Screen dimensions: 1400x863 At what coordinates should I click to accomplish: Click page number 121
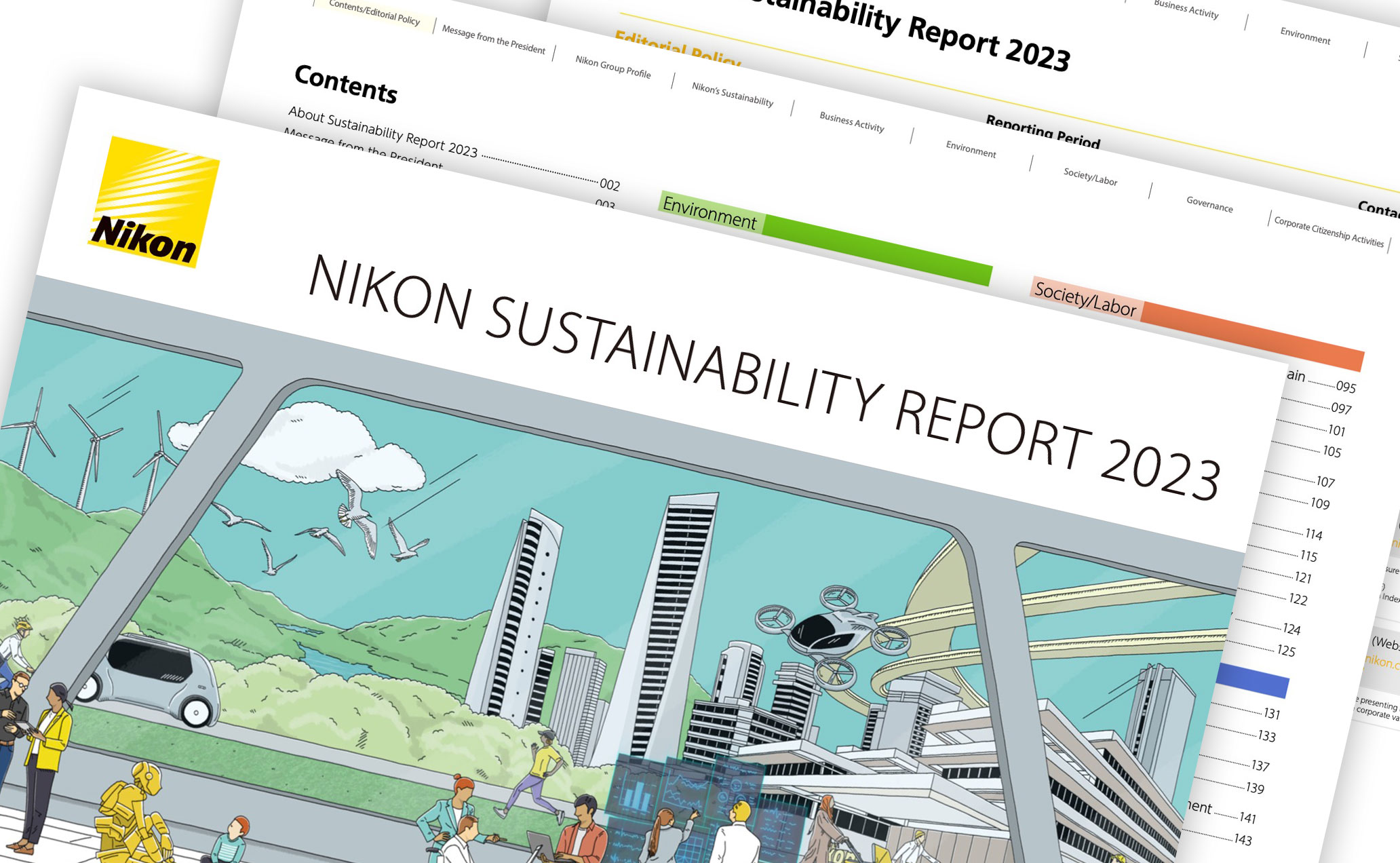1303,577
